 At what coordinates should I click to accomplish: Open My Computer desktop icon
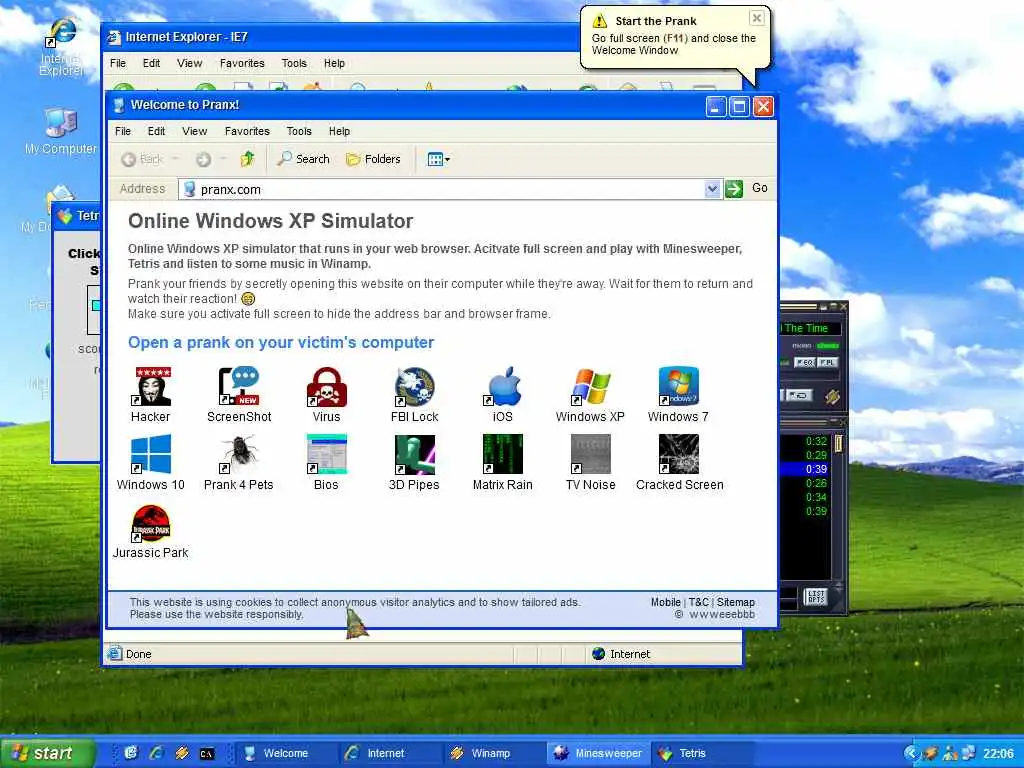(x=61, y=131)
